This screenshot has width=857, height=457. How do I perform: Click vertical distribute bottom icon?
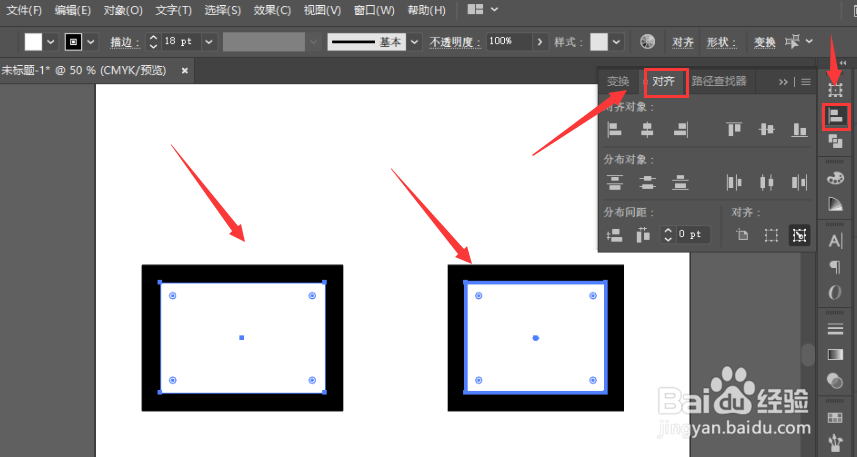(680, 182)
